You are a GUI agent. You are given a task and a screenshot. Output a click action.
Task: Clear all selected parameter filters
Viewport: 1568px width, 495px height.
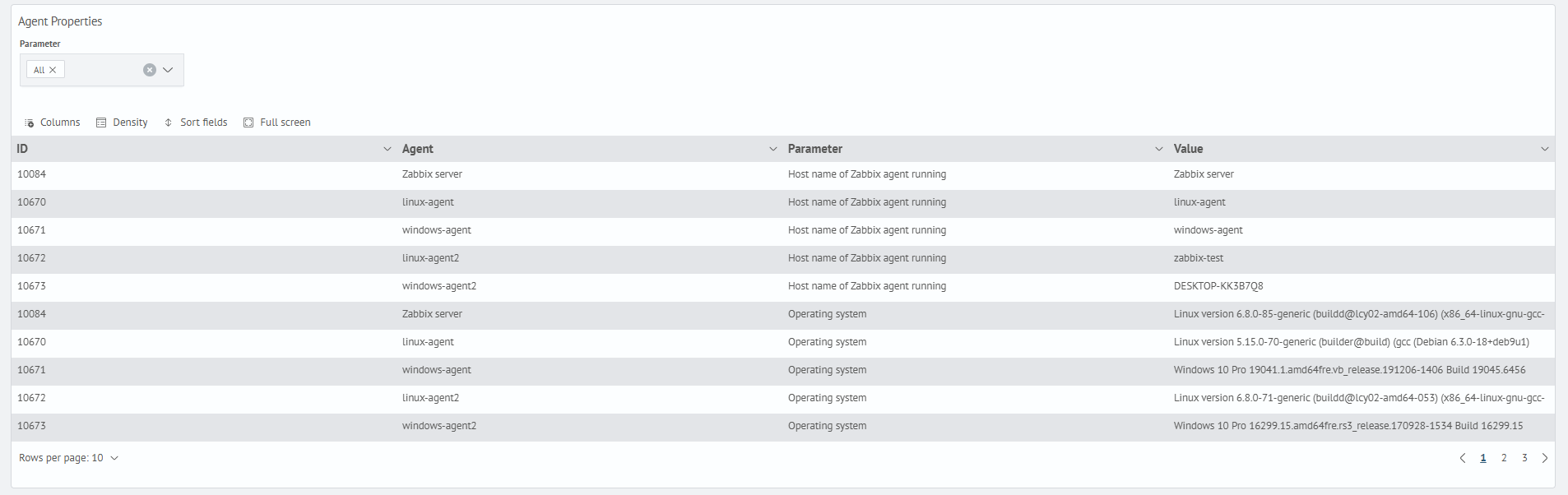tap(150, 70)
